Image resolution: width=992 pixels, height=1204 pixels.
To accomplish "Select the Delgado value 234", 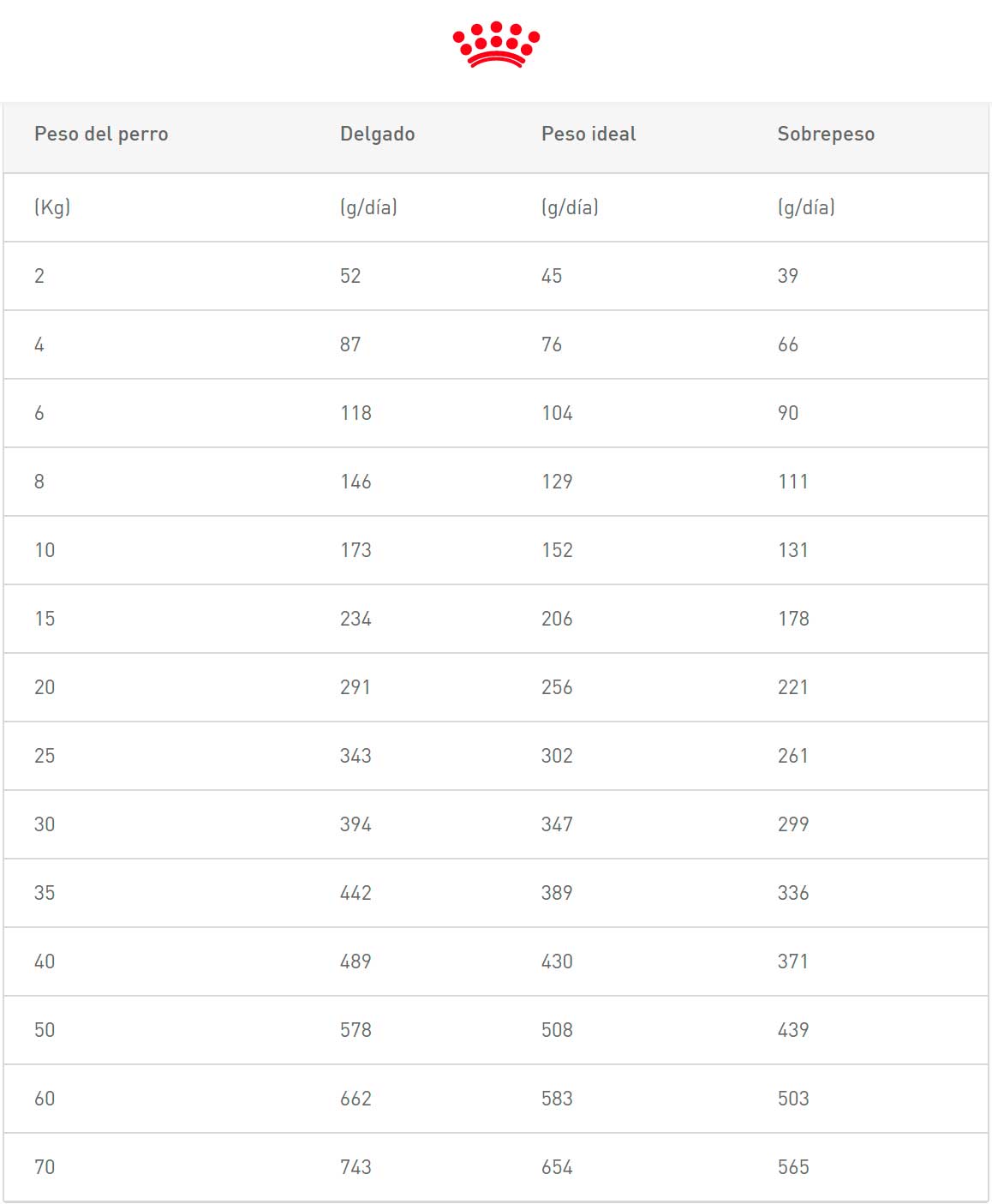I will (x=356, y=619).
